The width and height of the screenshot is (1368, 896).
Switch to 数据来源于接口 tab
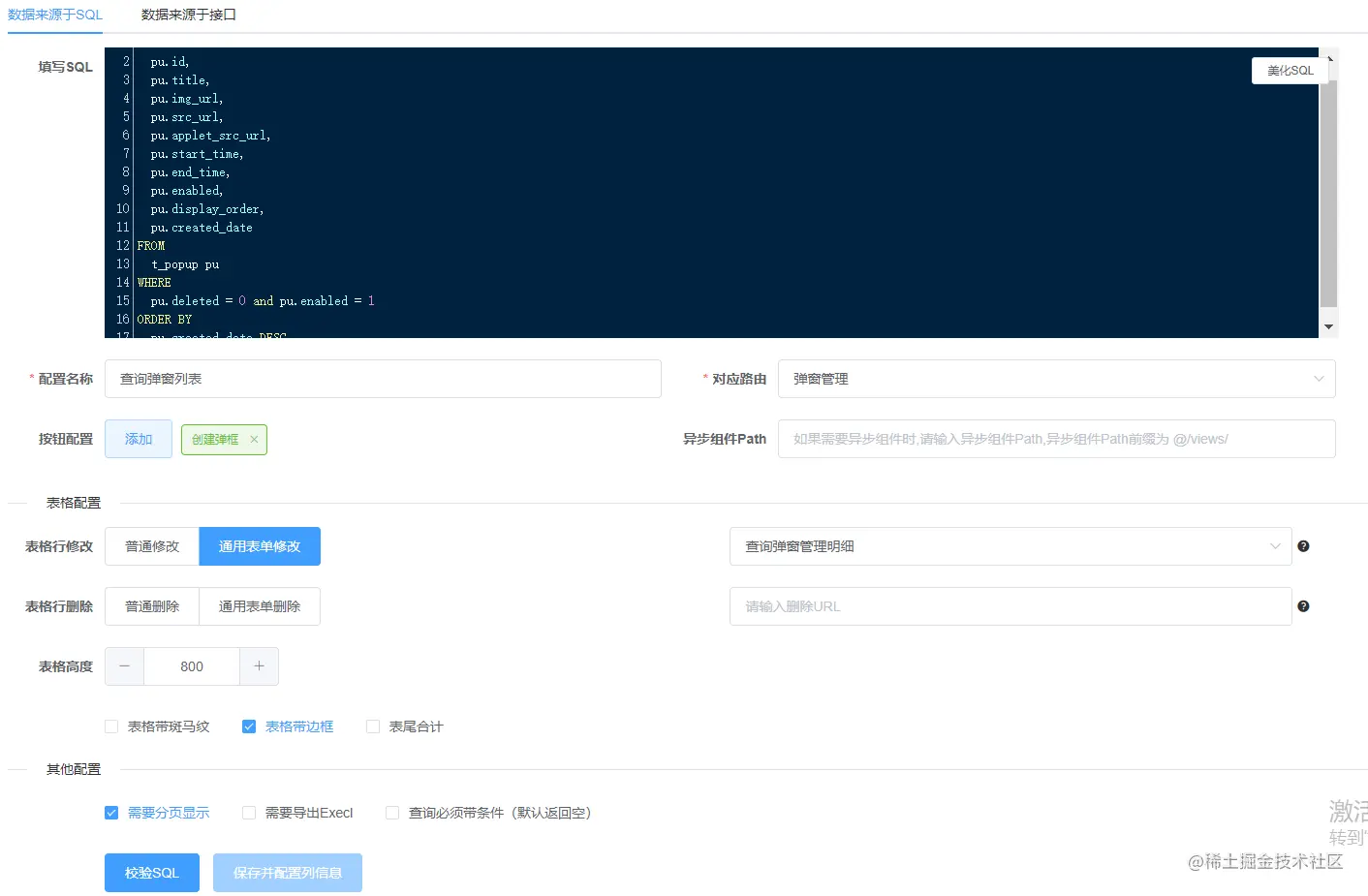click(188, 15)
